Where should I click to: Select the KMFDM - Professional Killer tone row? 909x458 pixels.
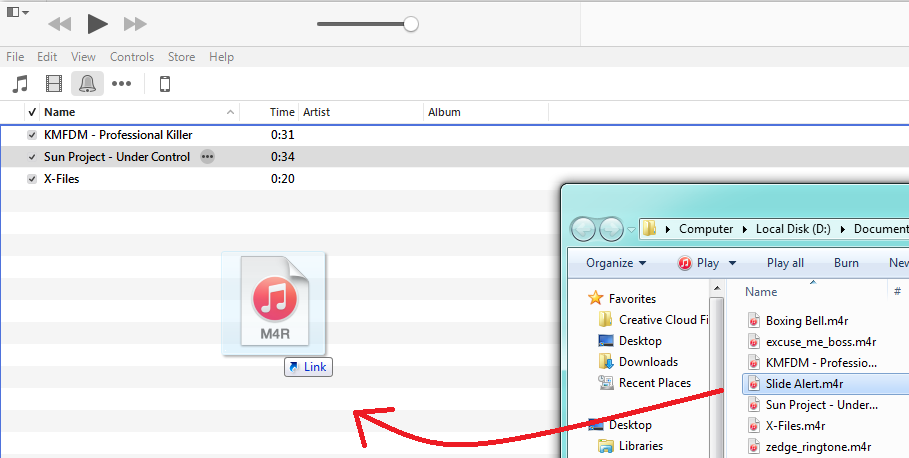tap(454, 135)
